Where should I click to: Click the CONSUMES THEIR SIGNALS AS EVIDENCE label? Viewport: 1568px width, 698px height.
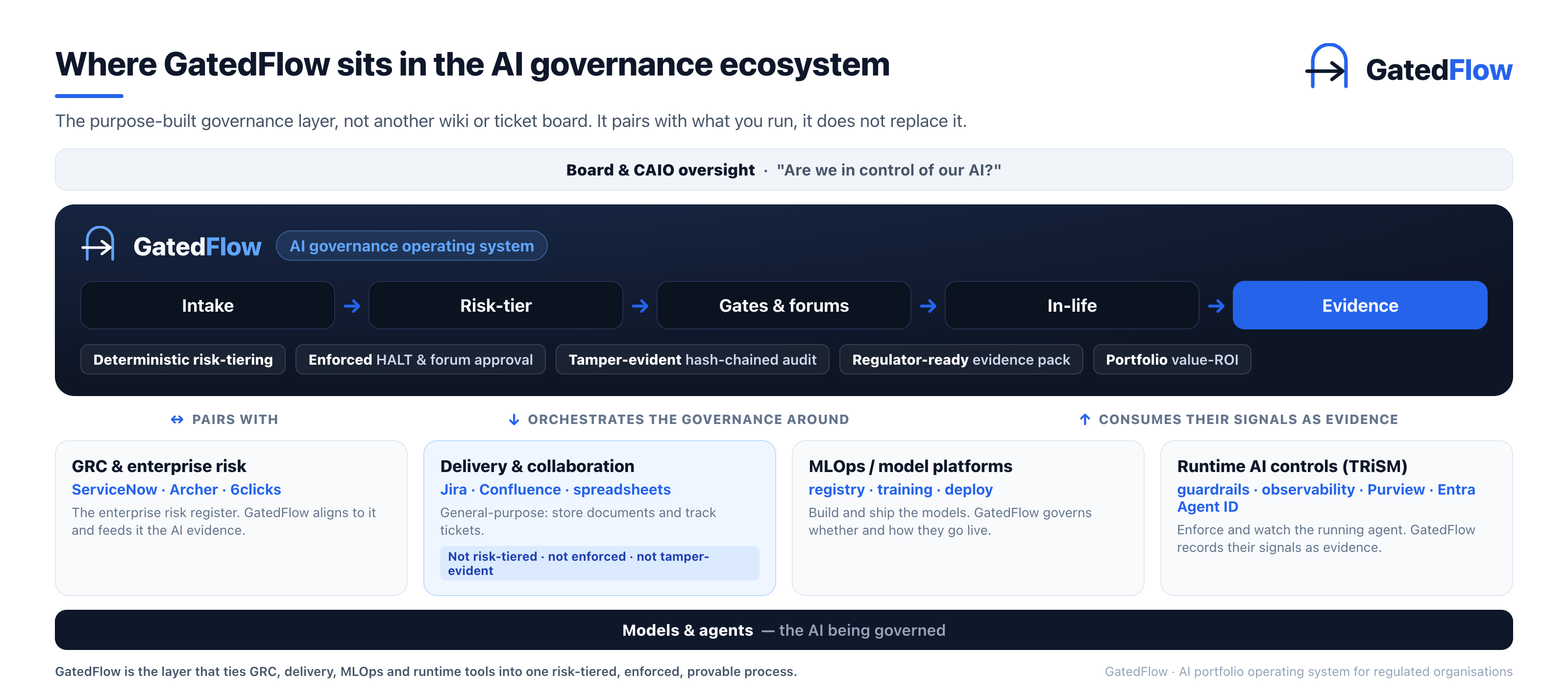[1248, 420]
